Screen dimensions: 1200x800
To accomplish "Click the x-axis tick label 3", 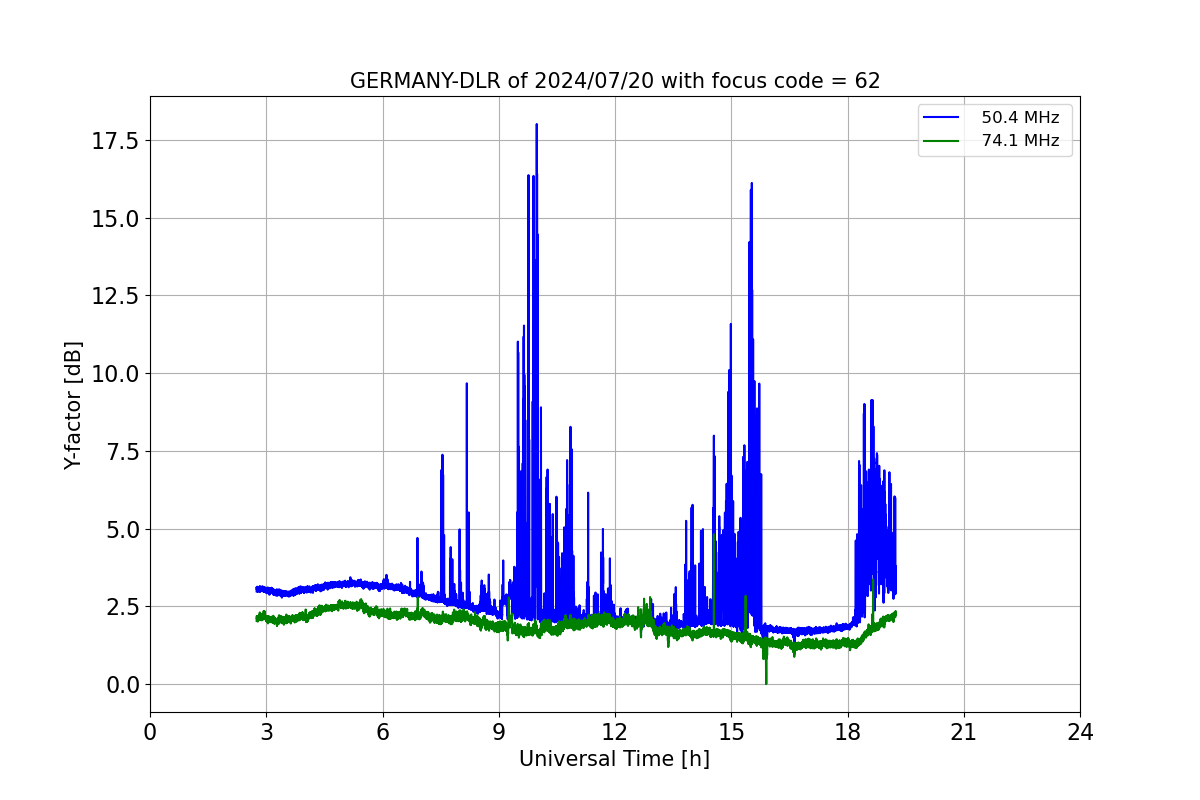I will pos(266,732).
